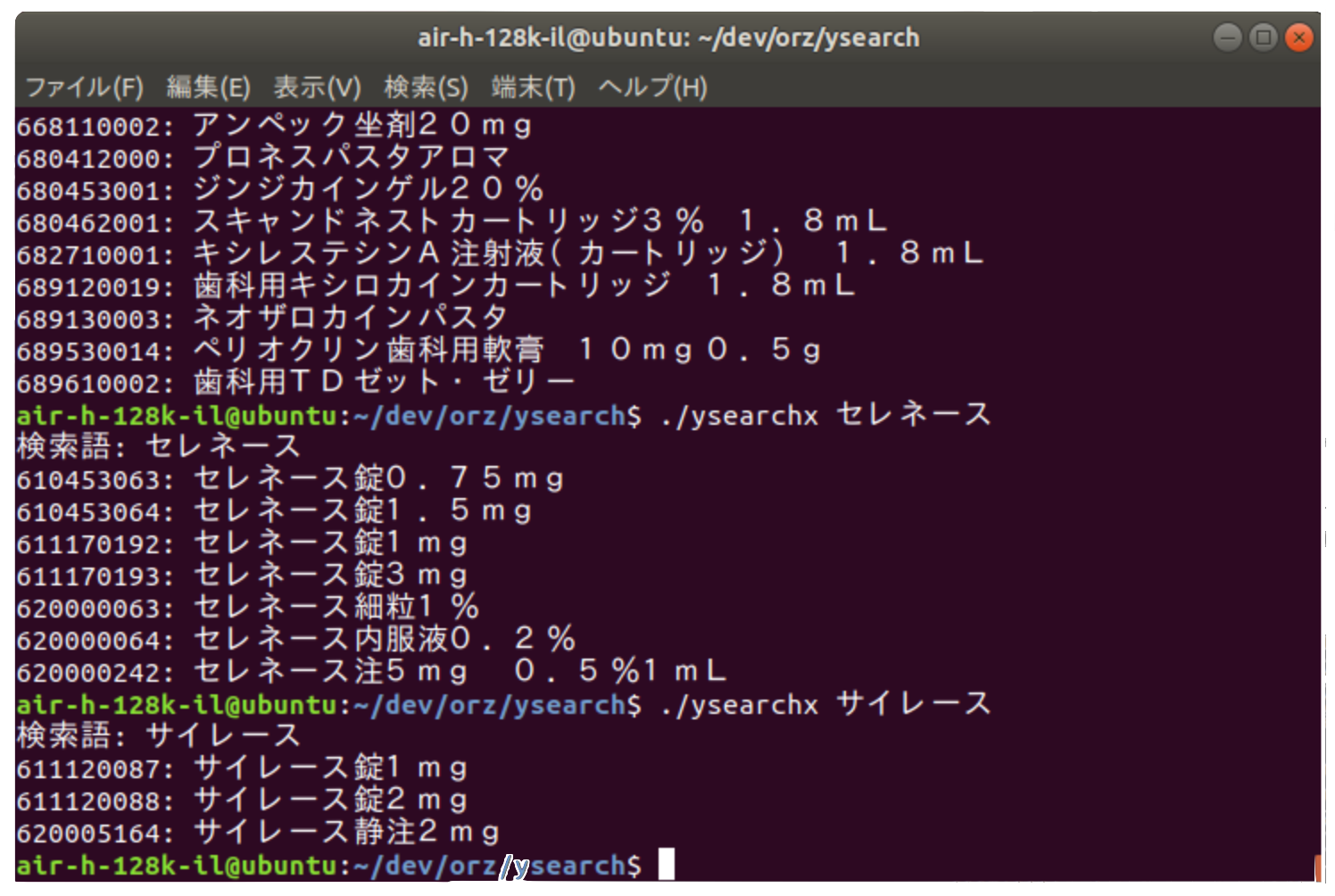Click the block cursor at the last prompt
Screen dimensions: 1335x896
(x=666, y=865)
